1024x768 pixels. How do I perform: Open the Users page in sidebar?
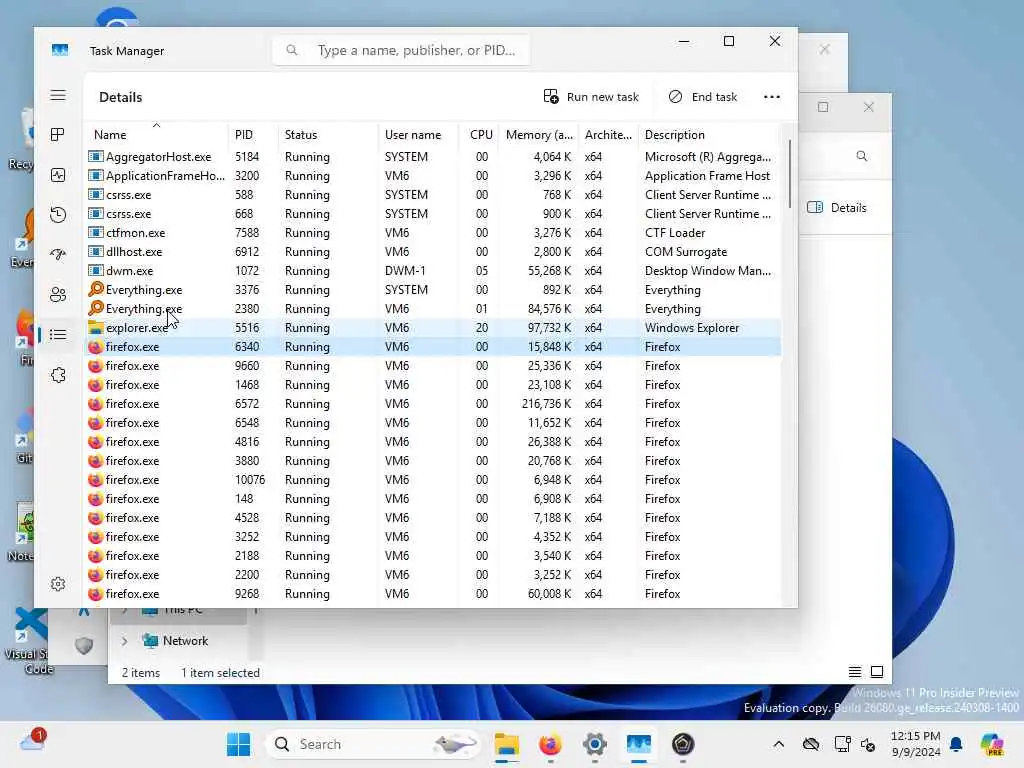click(x=58, y=295)
